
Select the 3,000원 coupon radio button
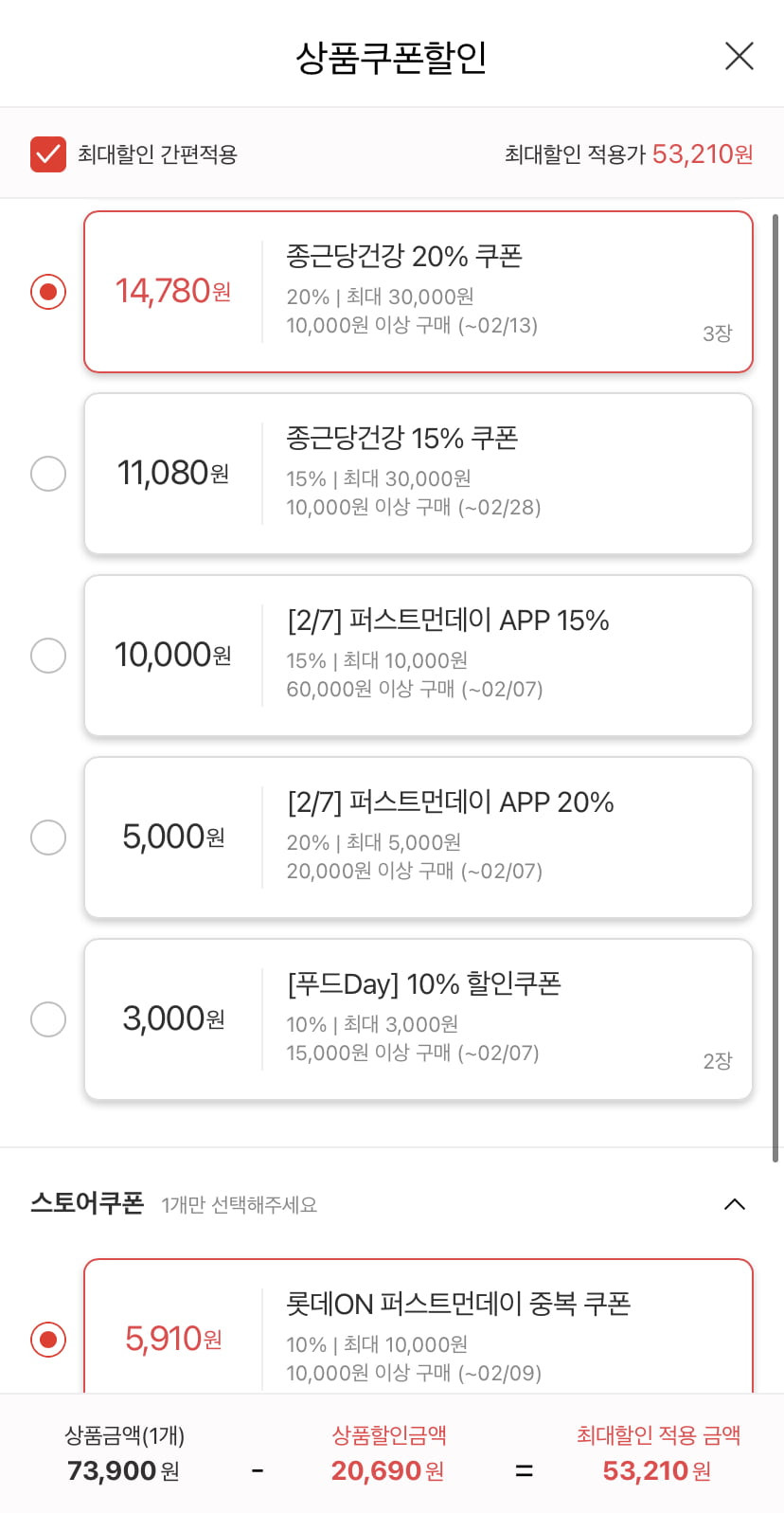click(x=48, y=1019)
